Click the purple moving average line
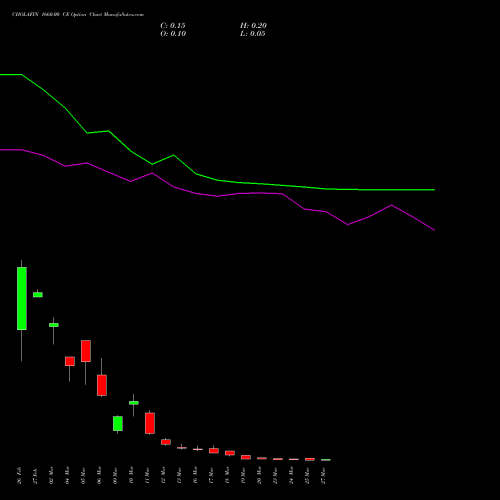The width and height of the screenshot is (500, 500). (217, 196)
